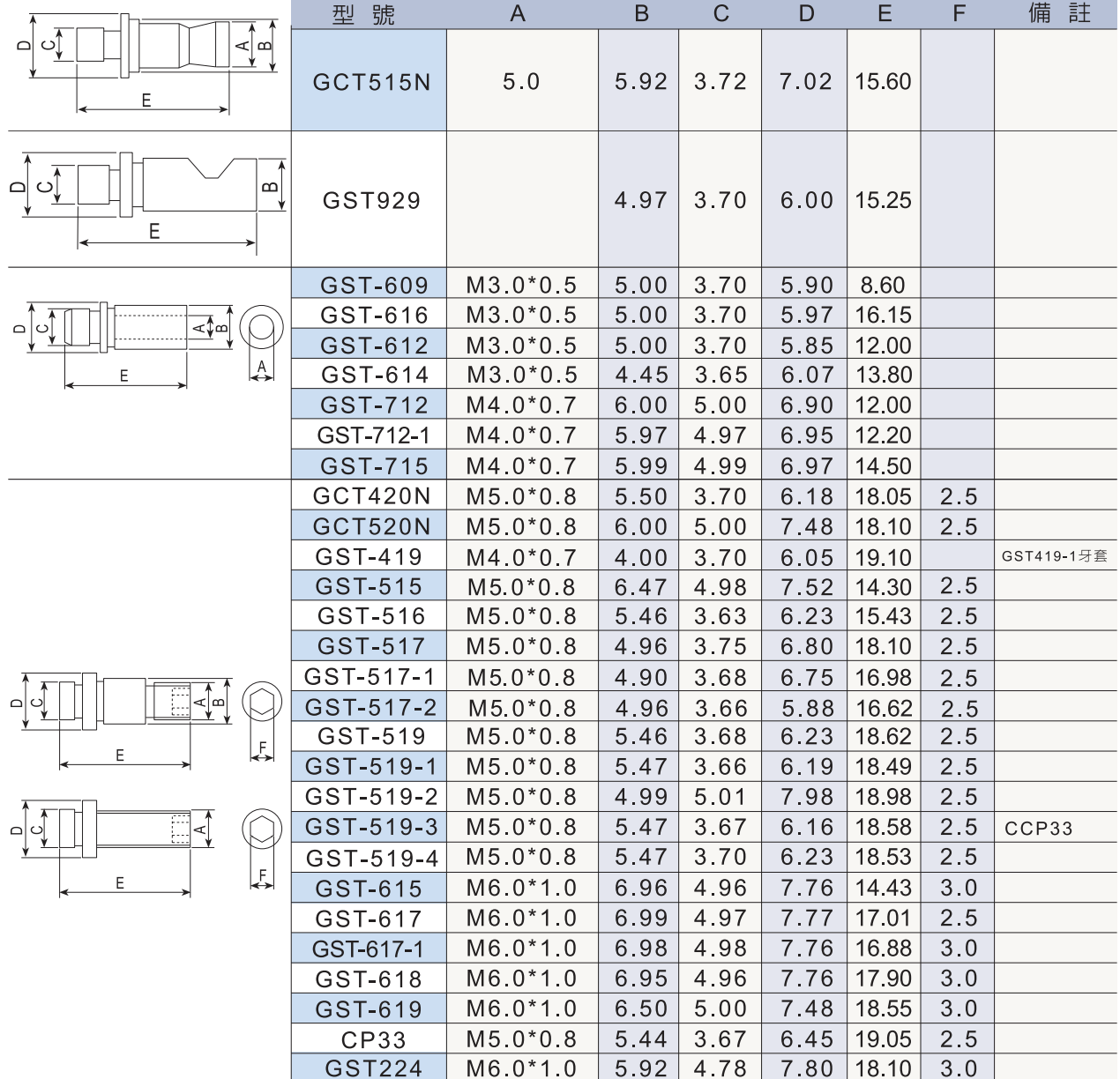
Task: Select the 14.50 E value
Action: [x=883, y=465]
